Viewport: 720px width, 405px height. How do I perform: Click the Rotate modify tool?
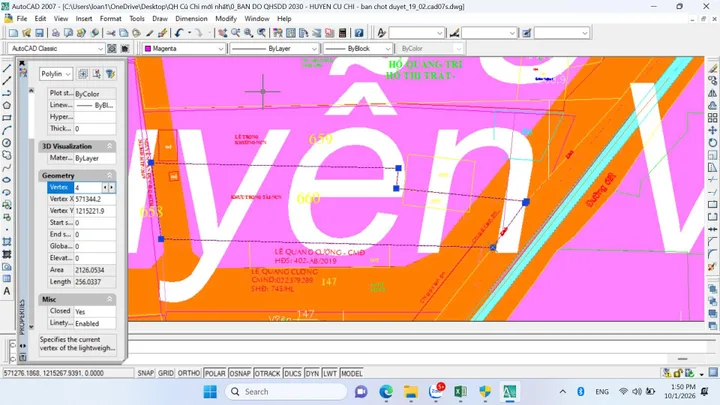click(x=712, y=143)
